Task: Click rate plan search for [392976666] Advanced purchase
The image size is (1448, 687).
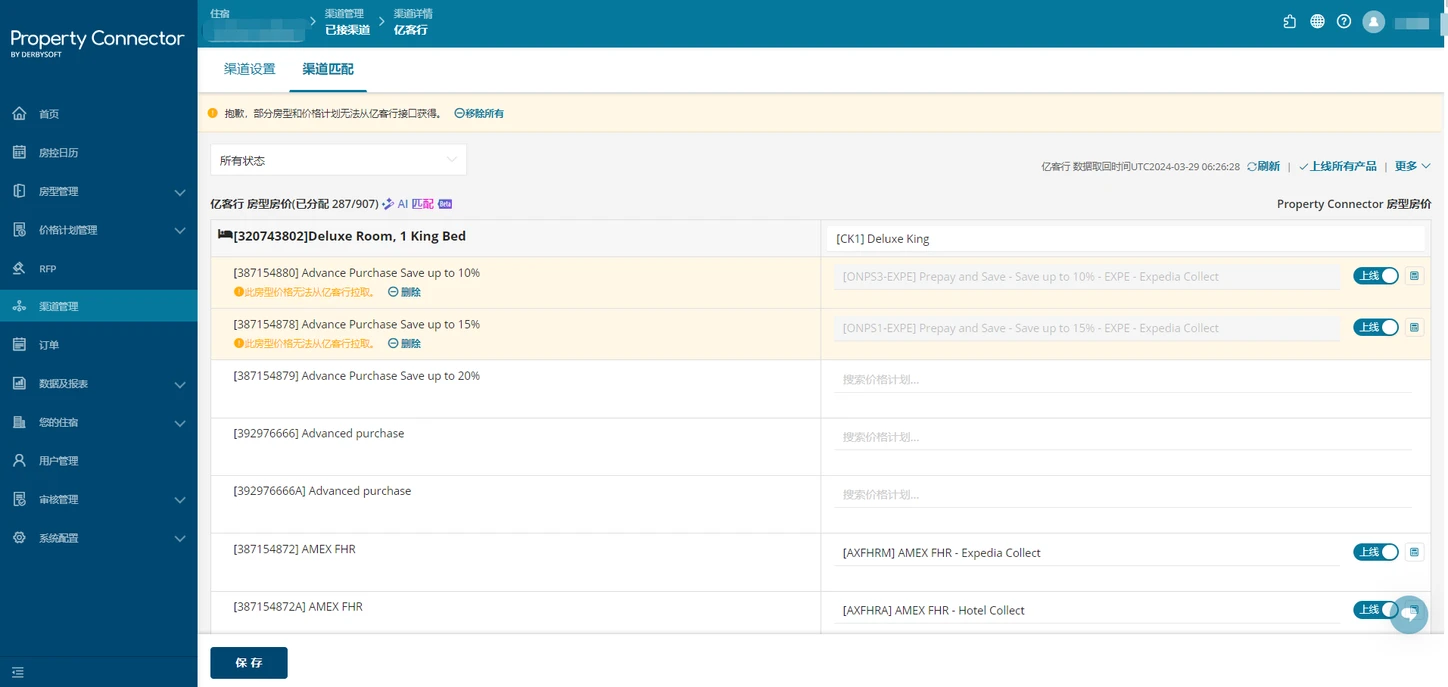Action: pos(1123,437)
